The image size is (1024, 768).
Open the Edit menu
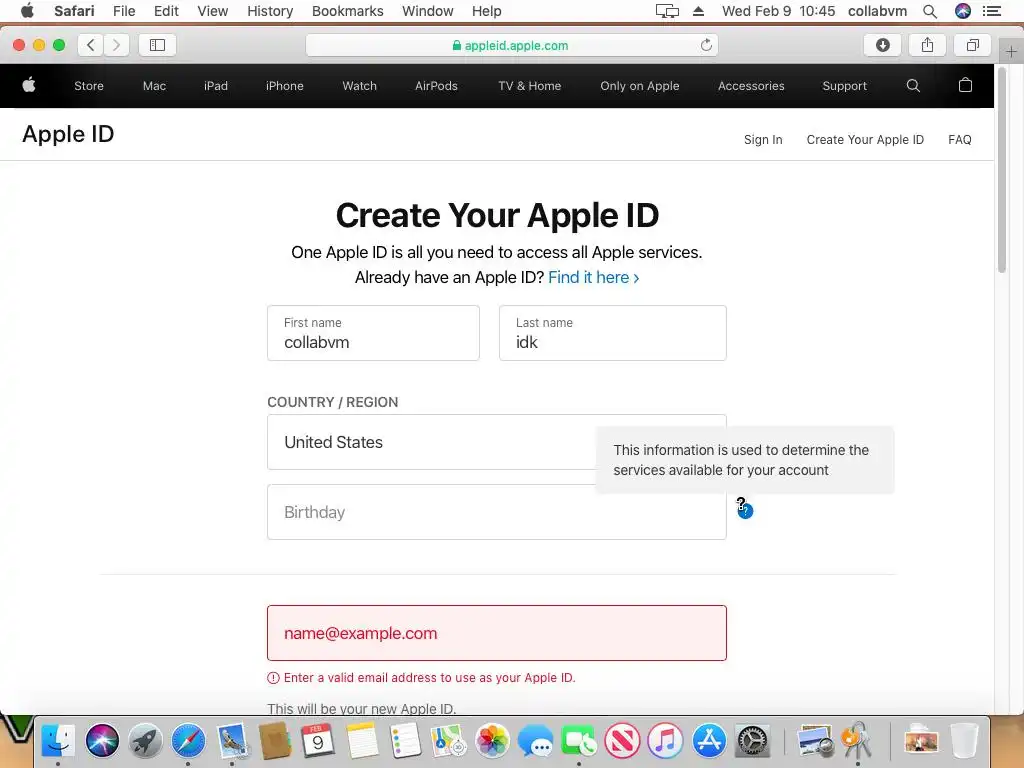(166, 11)
